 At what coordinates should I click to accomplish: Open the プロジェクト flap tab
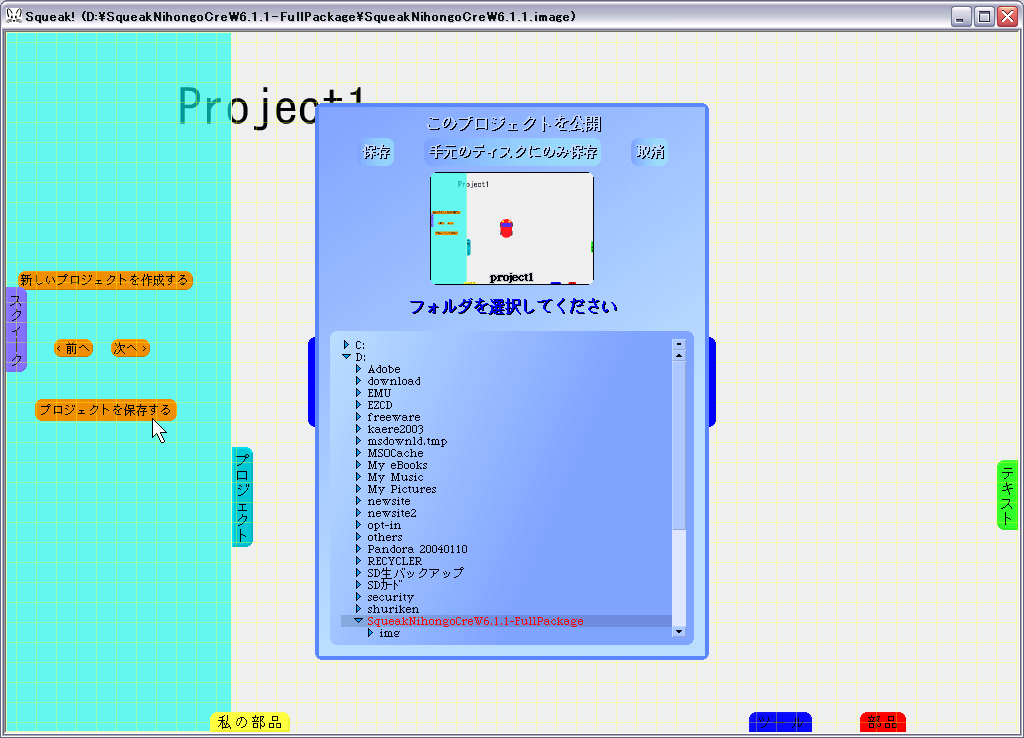[x=242, y=497]
